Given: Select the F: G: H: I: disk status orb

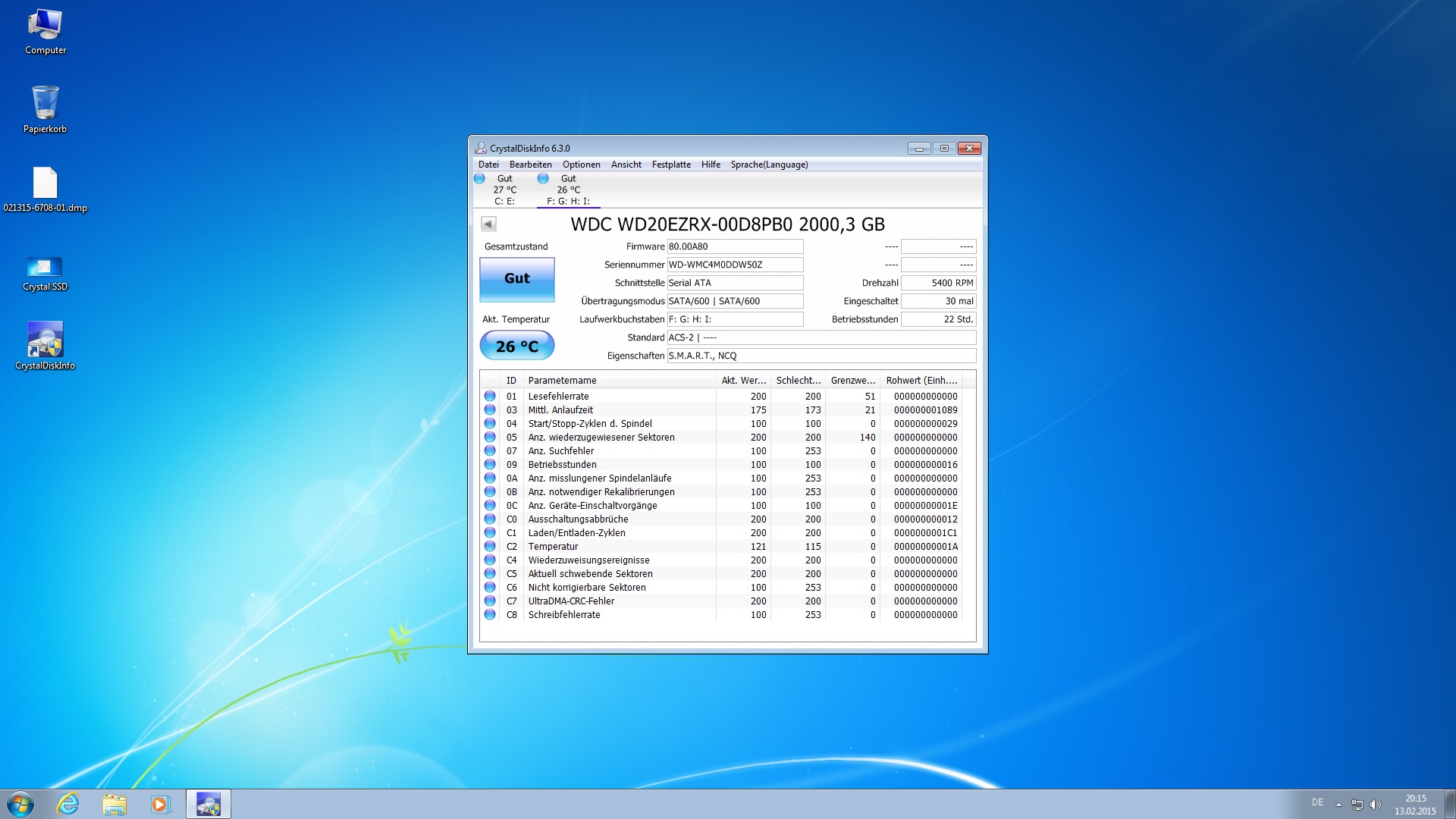Looking at the screenshot, I should tap(543, 179).
